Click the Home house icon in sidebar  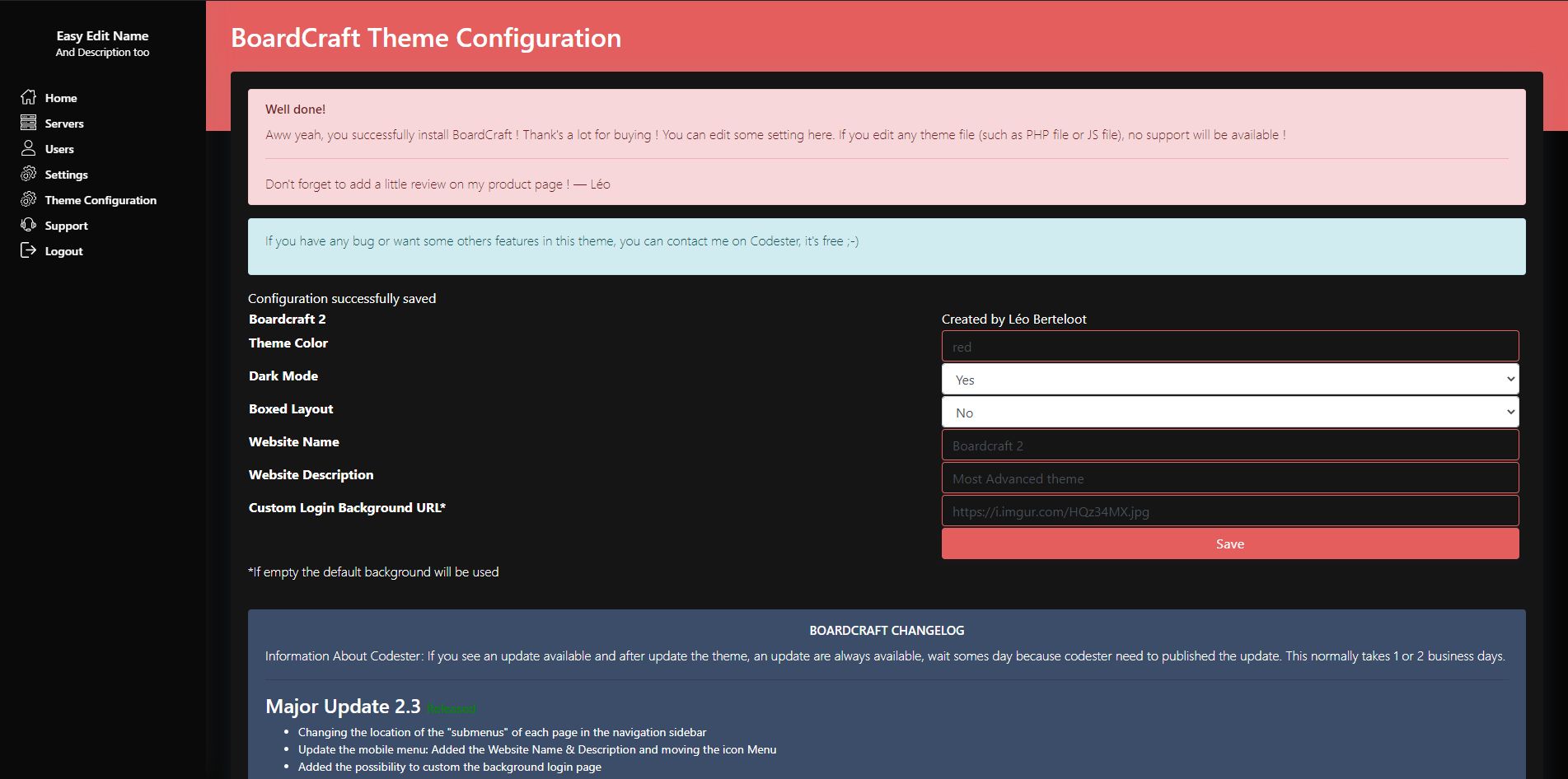point(28,97)
